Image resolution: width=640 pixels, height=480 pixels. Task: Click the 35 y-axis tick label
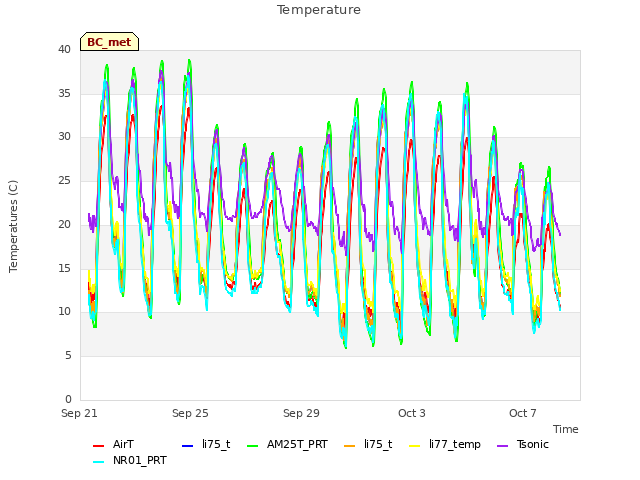click(x=64, y=93)
